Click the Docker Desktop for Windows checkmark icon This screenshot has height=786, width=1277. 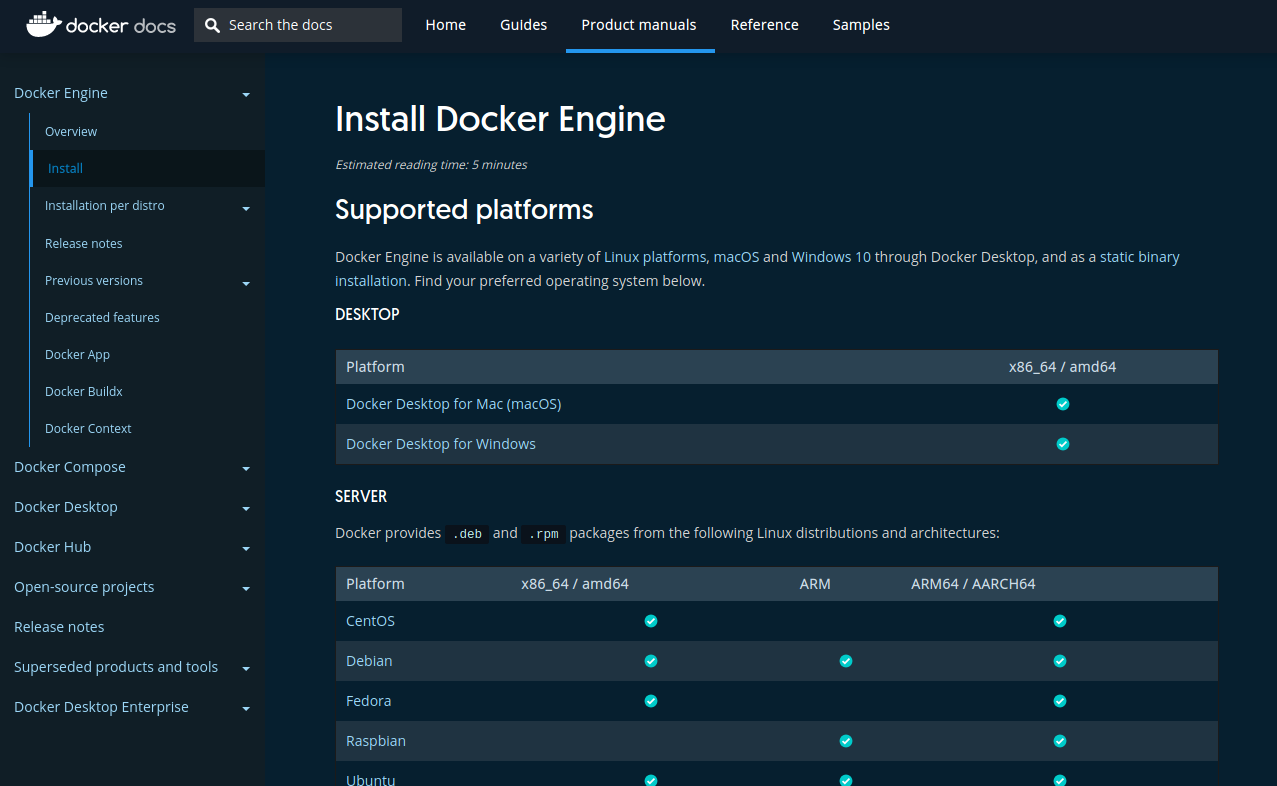(x=1063, y=444)
